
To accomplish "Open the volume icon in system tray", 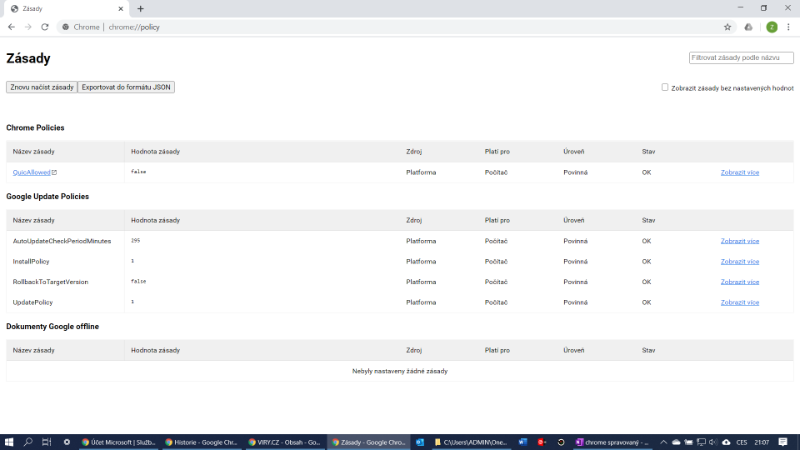I will pyautogui.click(x=713, y=442).
